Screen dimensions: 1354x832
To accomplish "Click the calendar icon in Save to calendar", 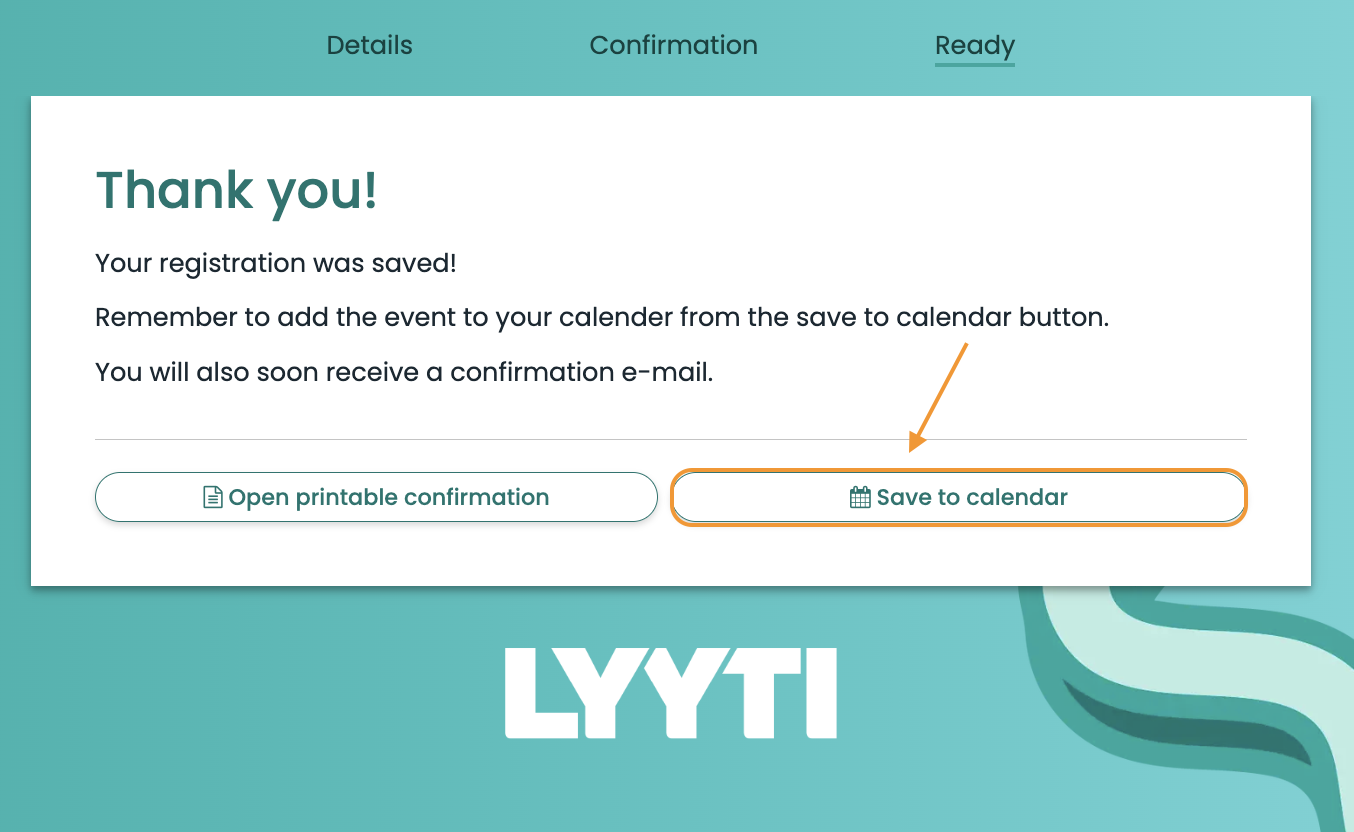I will pyautogui.click(x=859, y=498).
